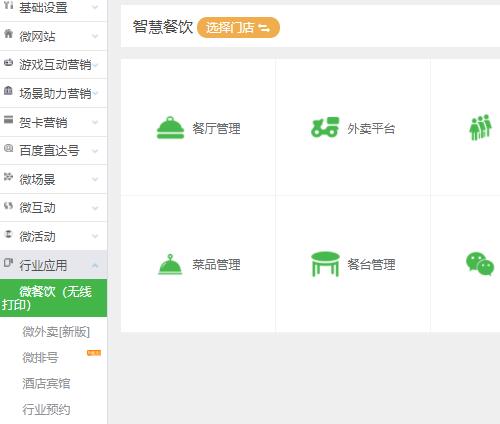Click the 智慧餐饮 page title
This screenshot has height=424, width=500.
pyautogui.click(x=163, y=27)
